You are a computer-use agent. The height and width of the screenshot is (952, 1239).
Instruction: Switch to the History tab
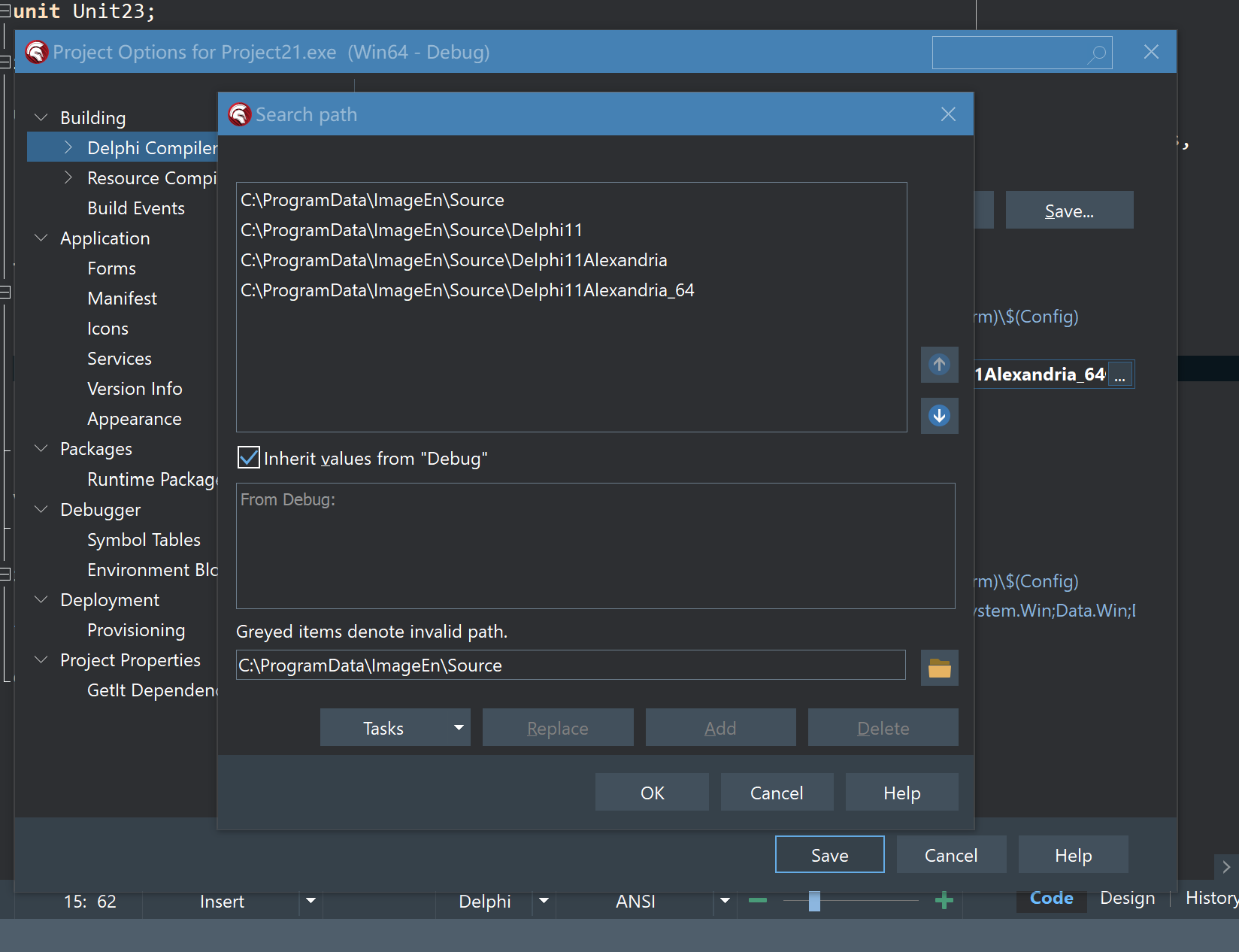pos(1211,898)
